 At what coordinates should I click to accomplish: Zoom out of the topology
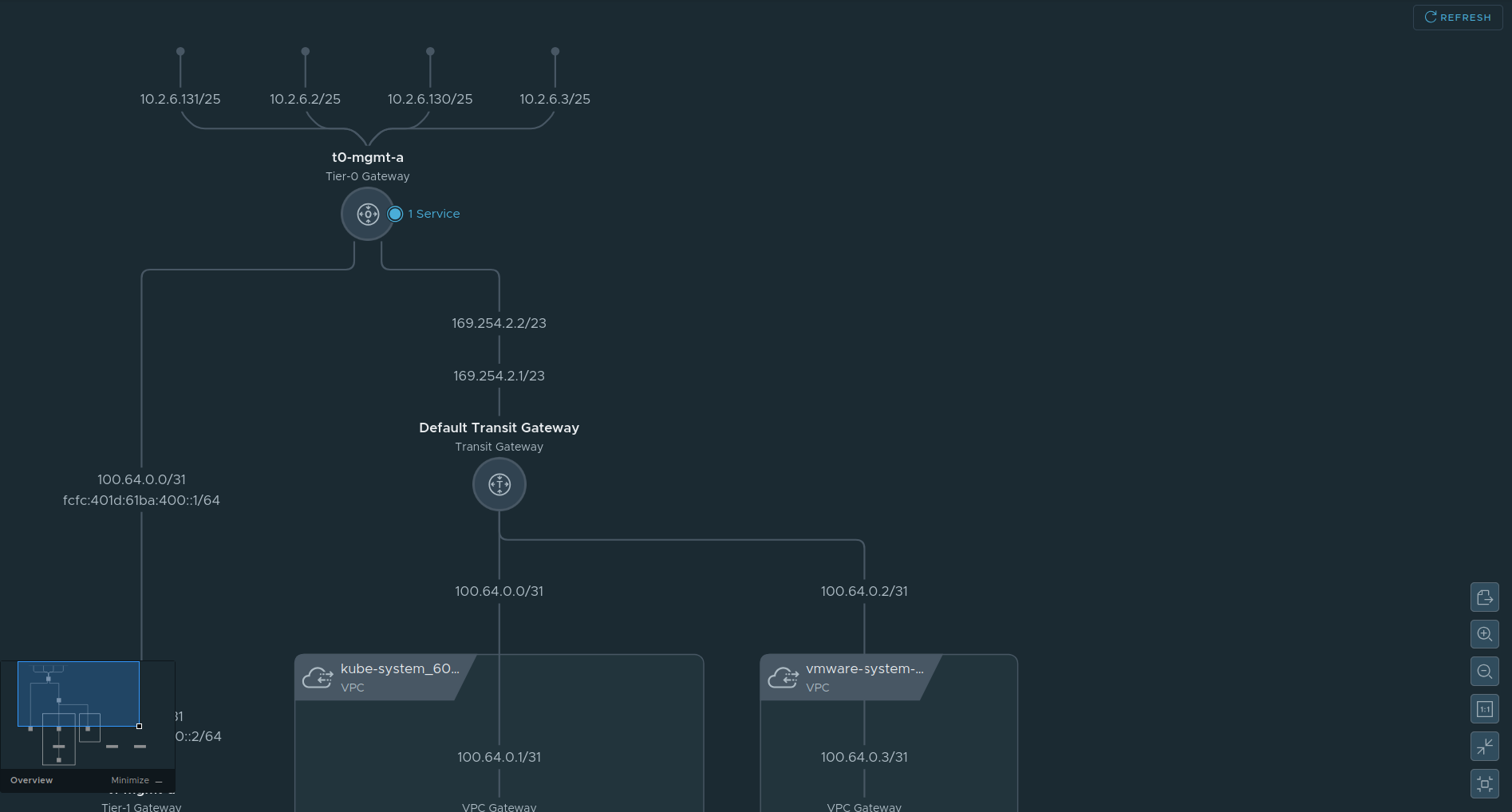pyautogui.click(x=1484, y=672)
